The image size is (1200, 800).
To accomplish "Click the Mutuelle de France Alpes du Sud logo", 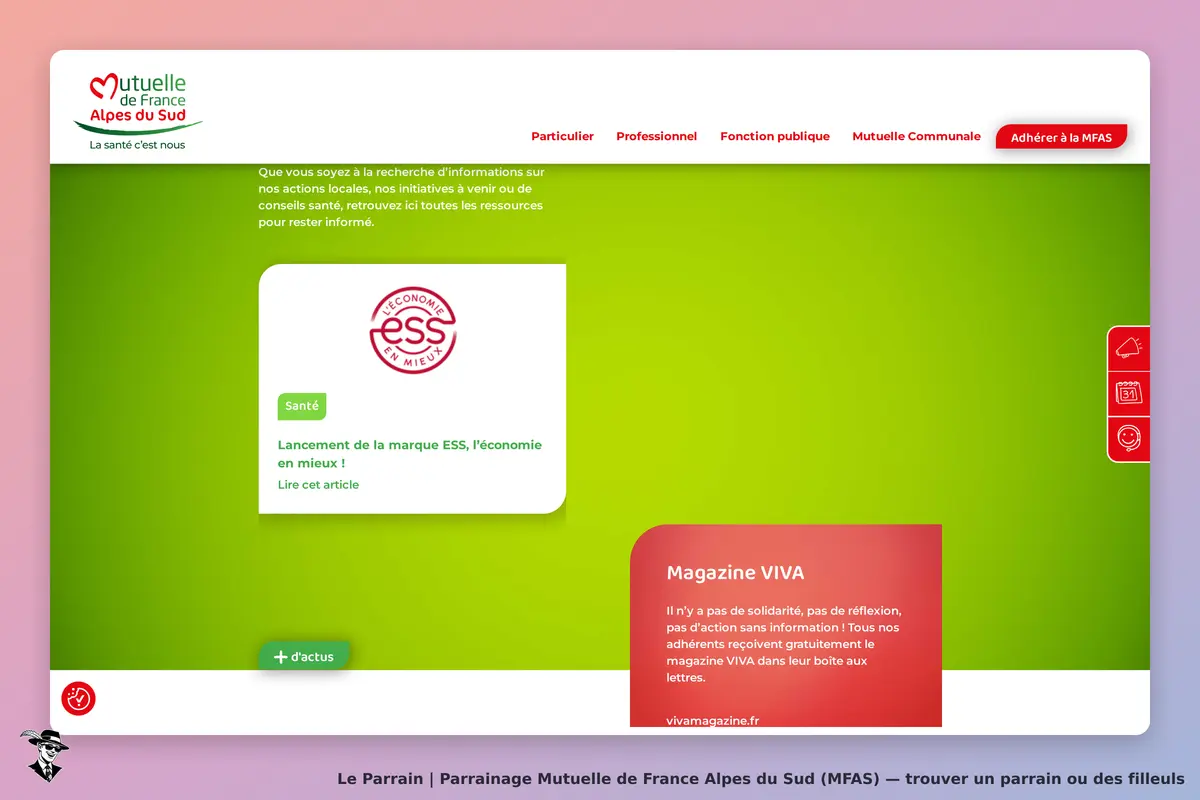I will tap(138, 110).
